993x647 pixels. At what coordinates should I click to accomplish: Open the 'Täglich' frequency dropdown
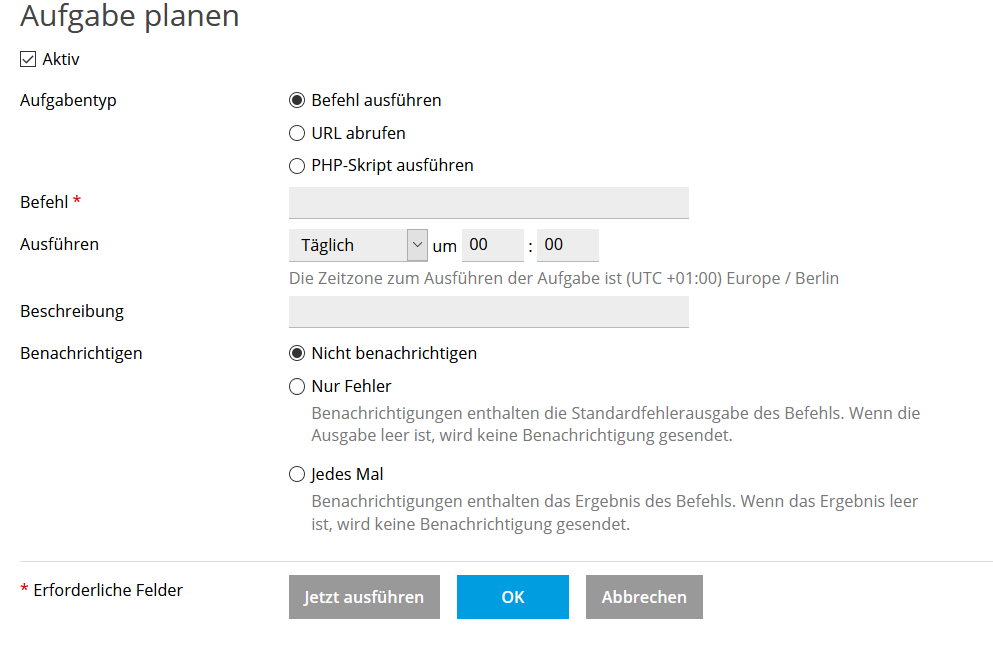[358, 245]
